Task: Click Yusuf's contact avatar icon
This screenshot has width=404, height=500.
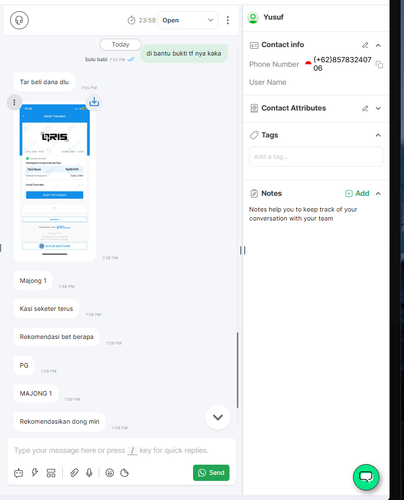Action: (253, 17)
